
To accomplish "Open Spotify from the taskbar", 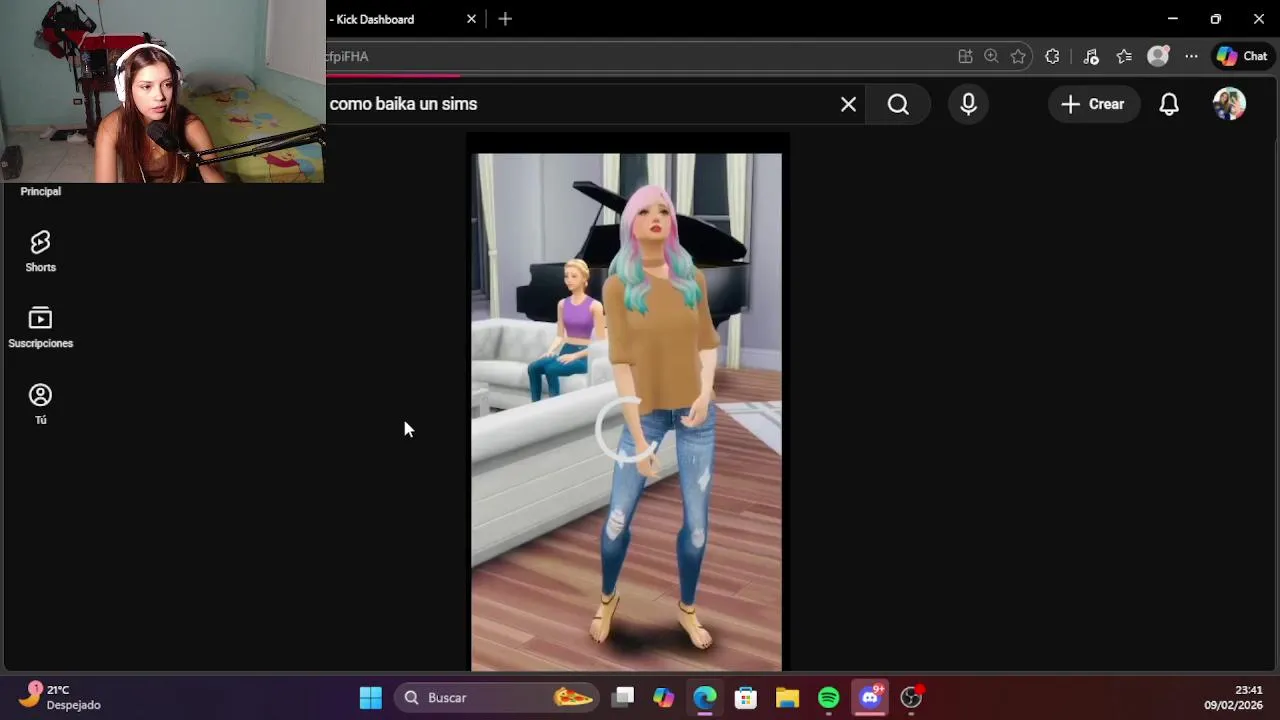I will (828, 697).
